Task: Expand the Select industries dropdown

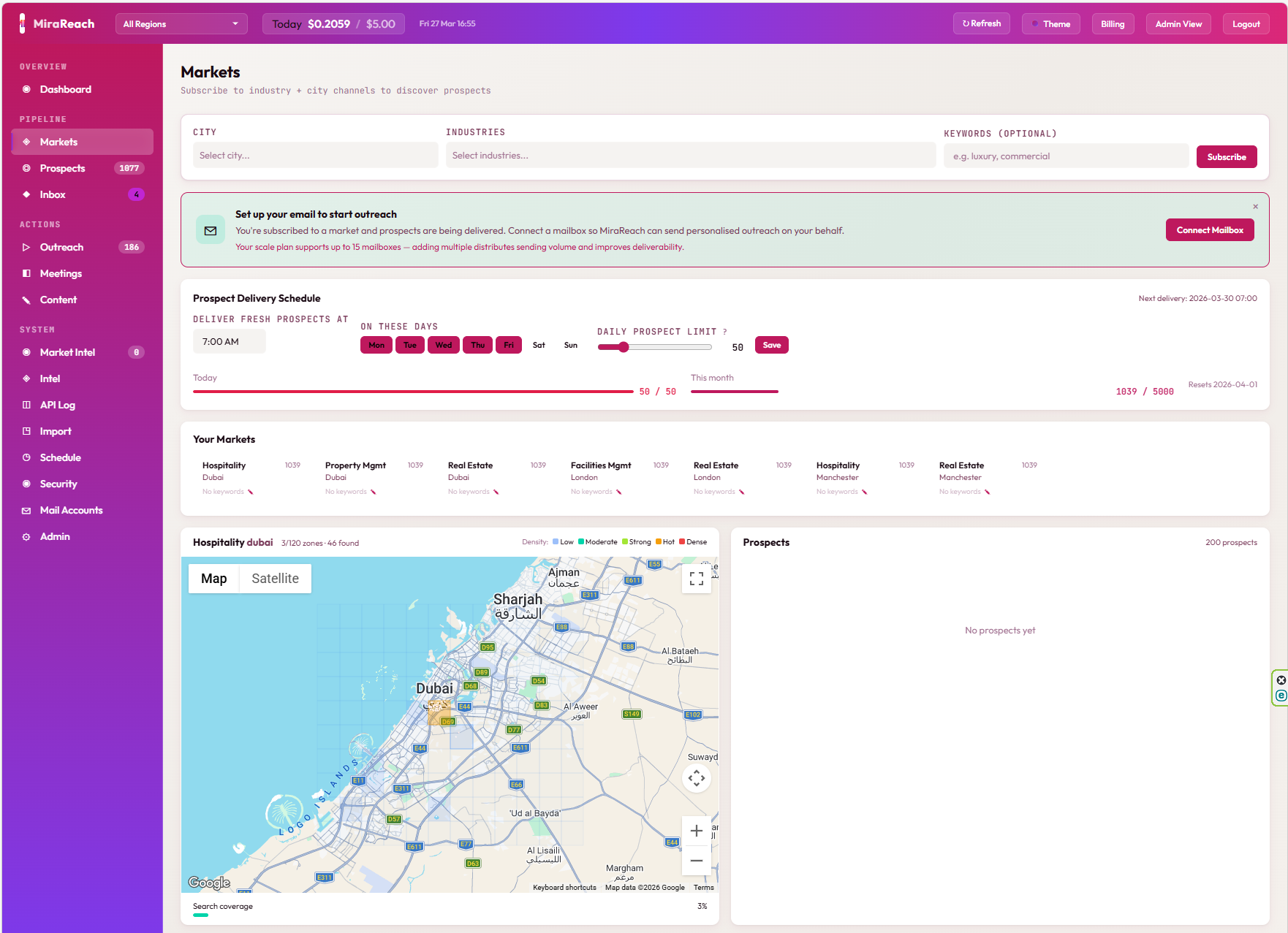Action: [690, 156]
